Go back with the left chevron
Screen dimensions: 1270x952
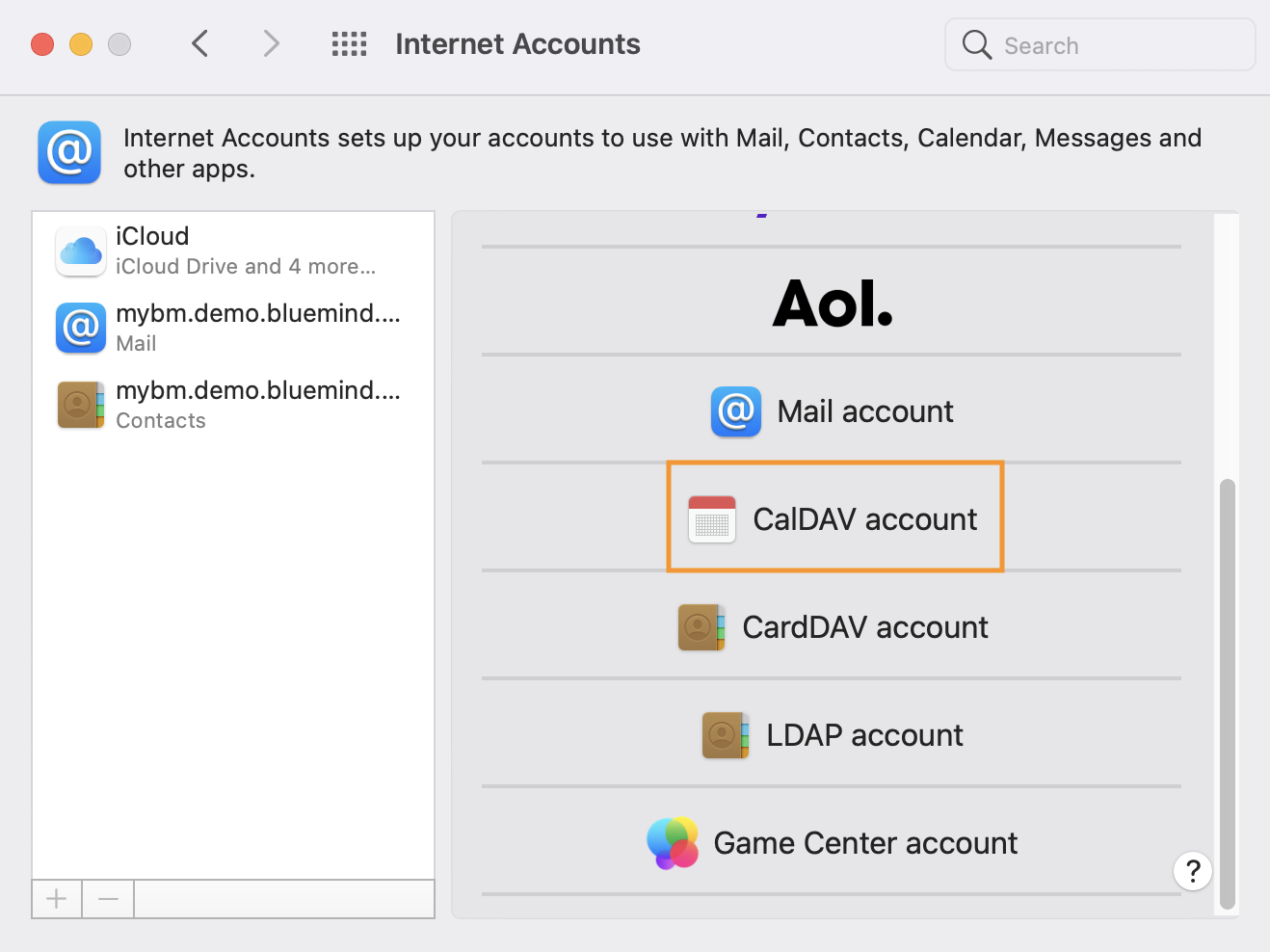pos(200,44)
